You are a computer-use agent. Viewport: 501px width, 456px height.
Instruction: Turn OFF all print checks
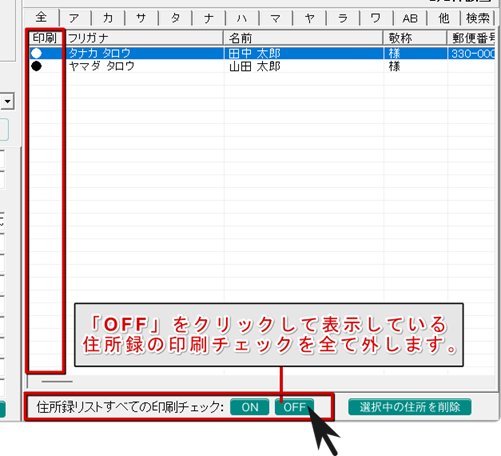[x=294, y=407]
